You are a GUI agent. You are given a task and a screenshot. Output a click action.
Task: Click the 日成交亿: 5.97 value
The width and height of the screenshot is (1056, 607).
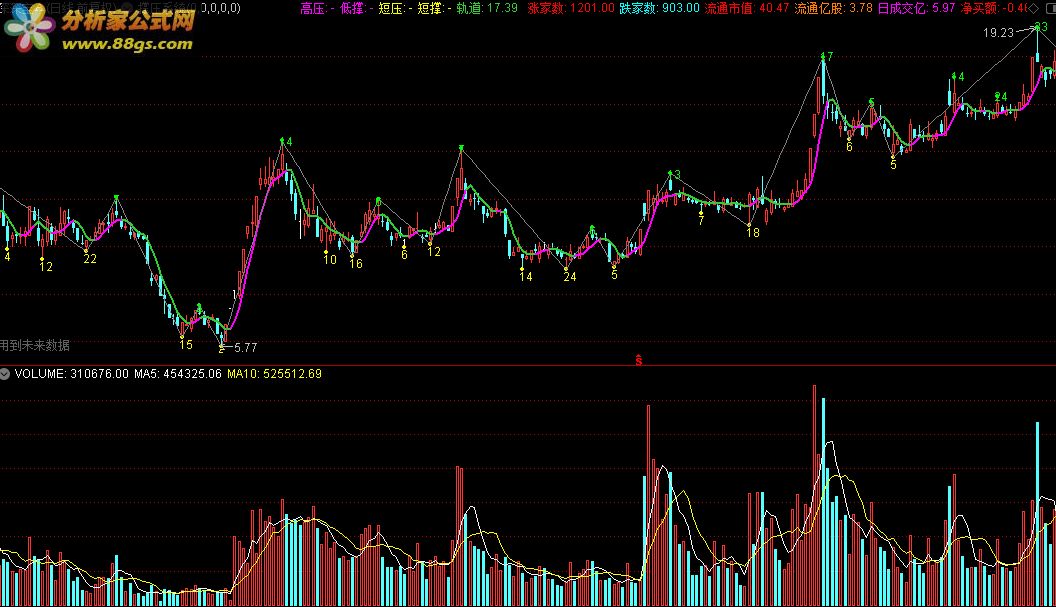tap(916, 8)
